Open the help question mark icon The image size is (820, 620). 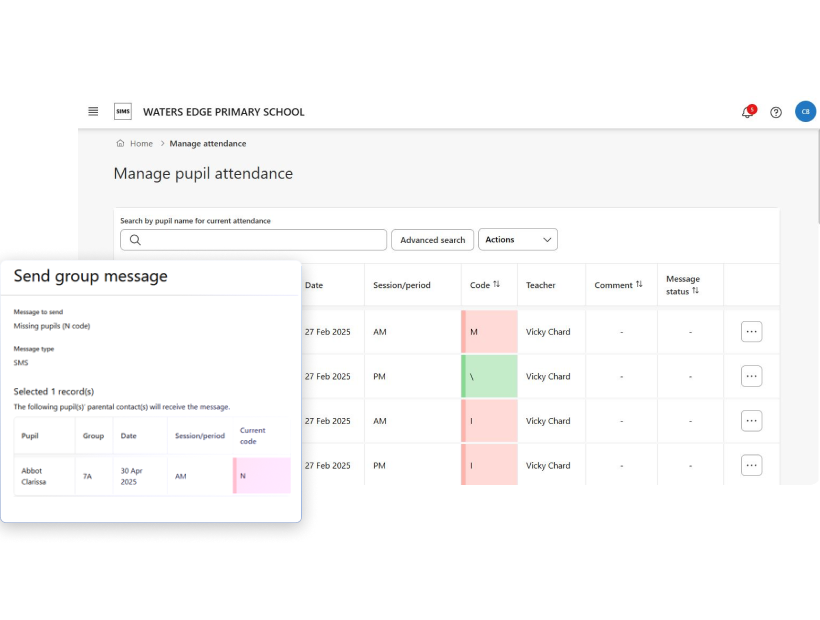point(776,112)
